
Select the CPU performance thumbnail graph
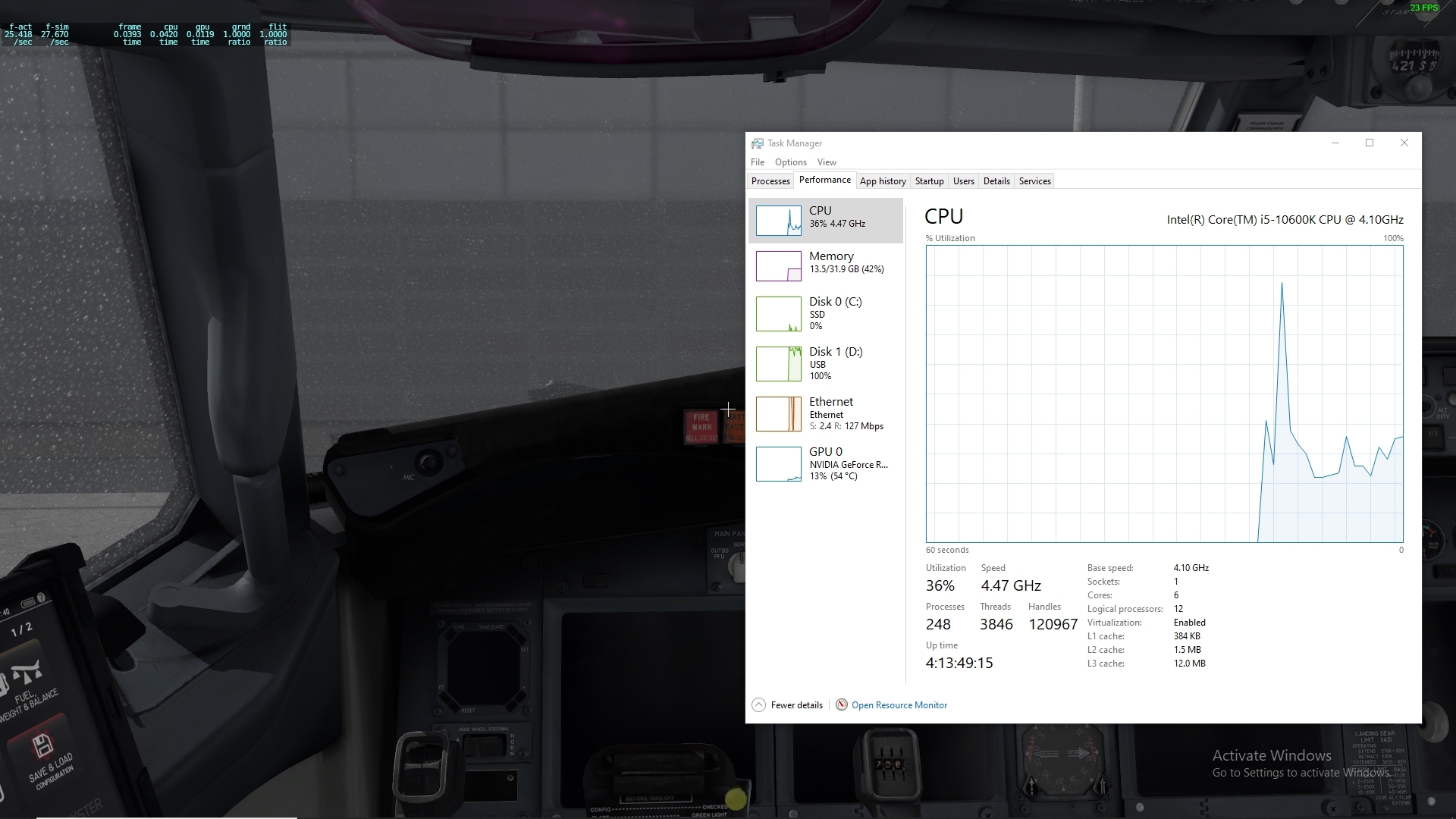point(778,221)
